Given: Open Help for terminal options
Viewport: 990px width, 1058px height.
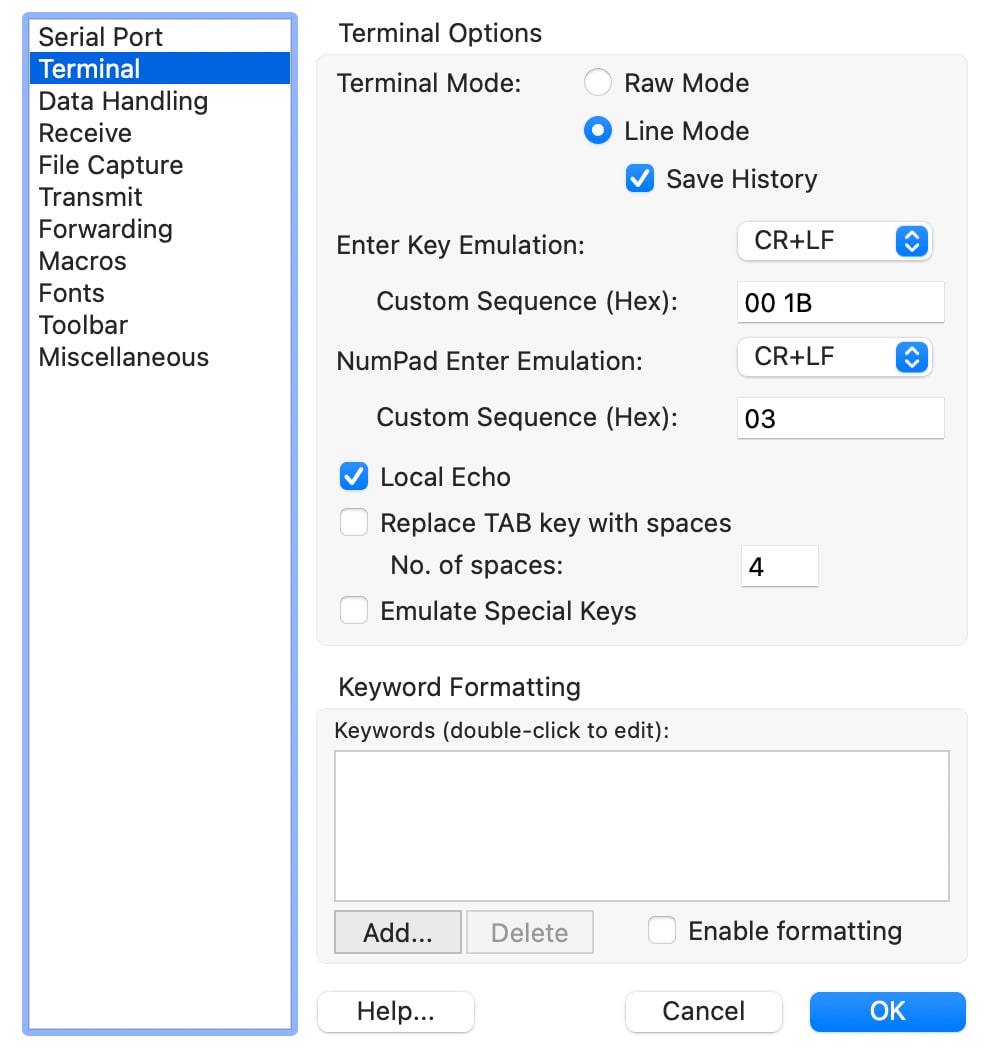Looking at the screenshot, I should 395,1011.
